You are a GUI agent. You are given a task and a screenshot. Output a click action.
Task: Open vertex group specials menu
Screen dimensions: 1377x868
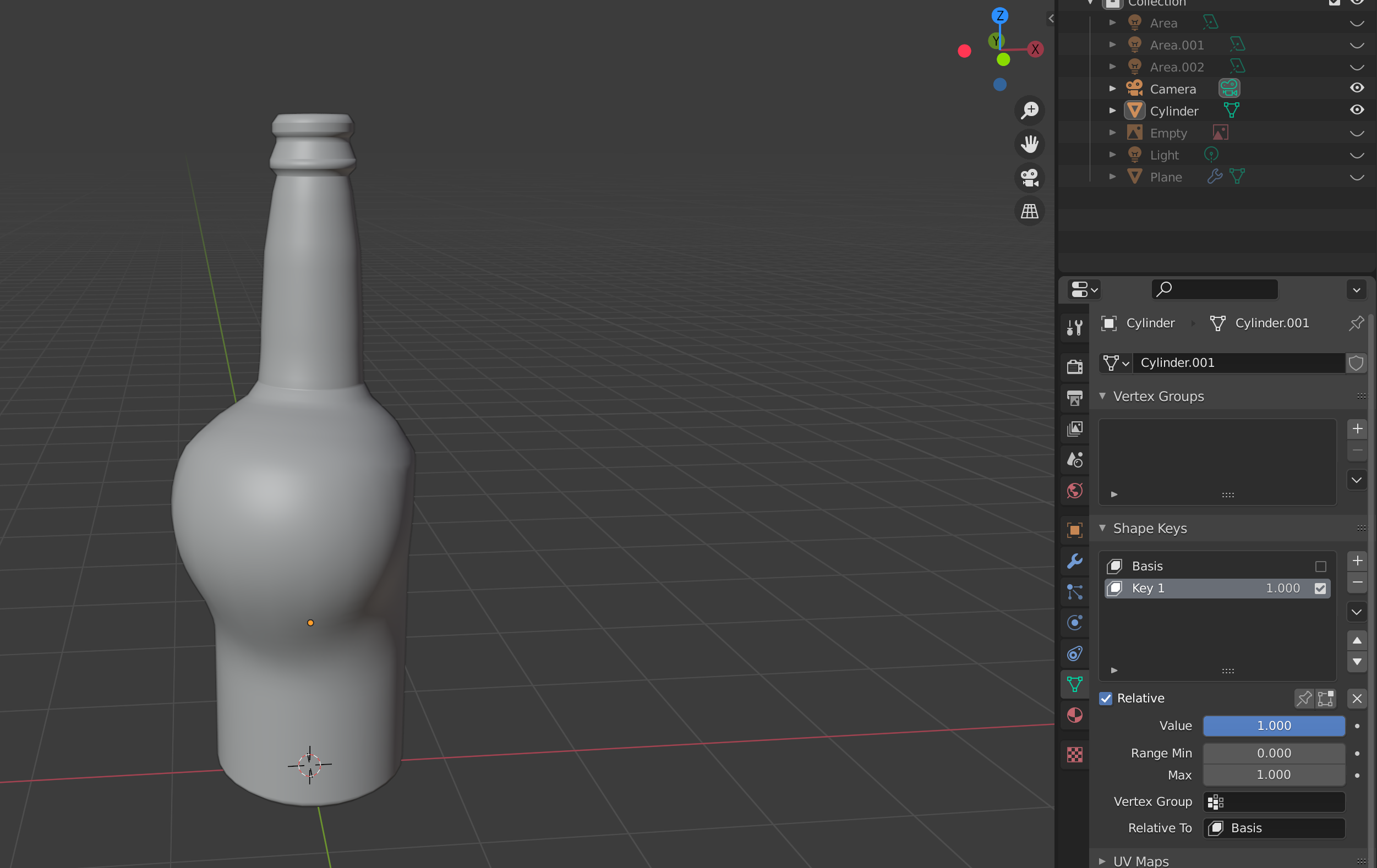tap(1357, 480)
